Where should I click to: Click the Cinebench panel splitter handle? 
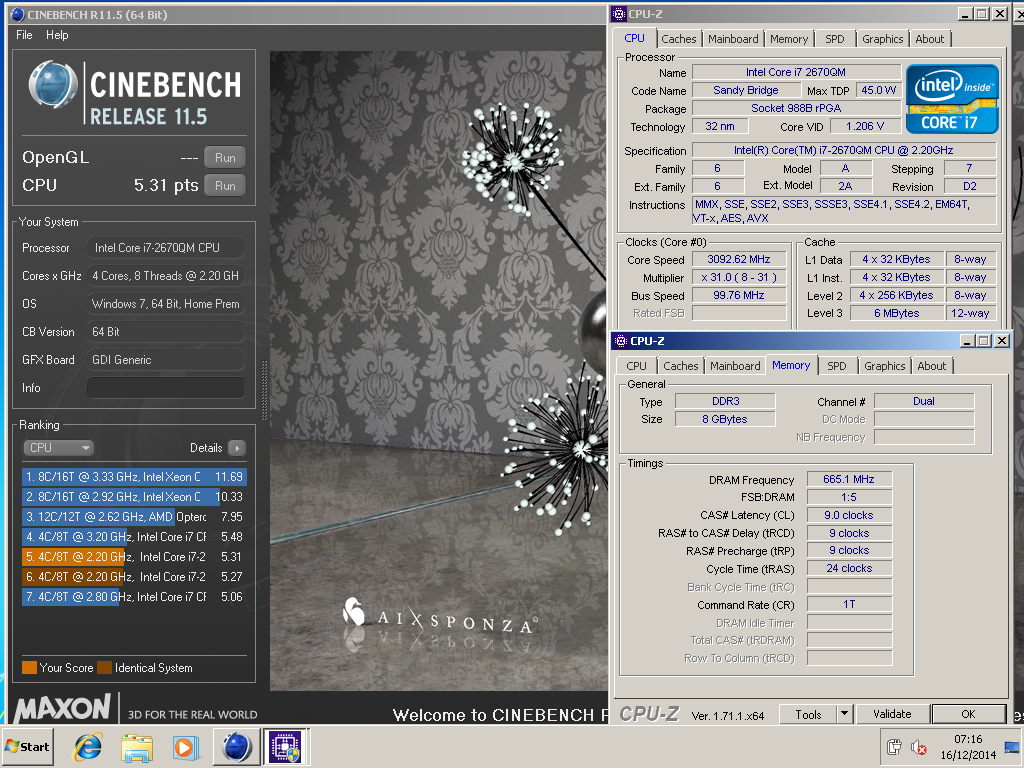click(264, 390)
